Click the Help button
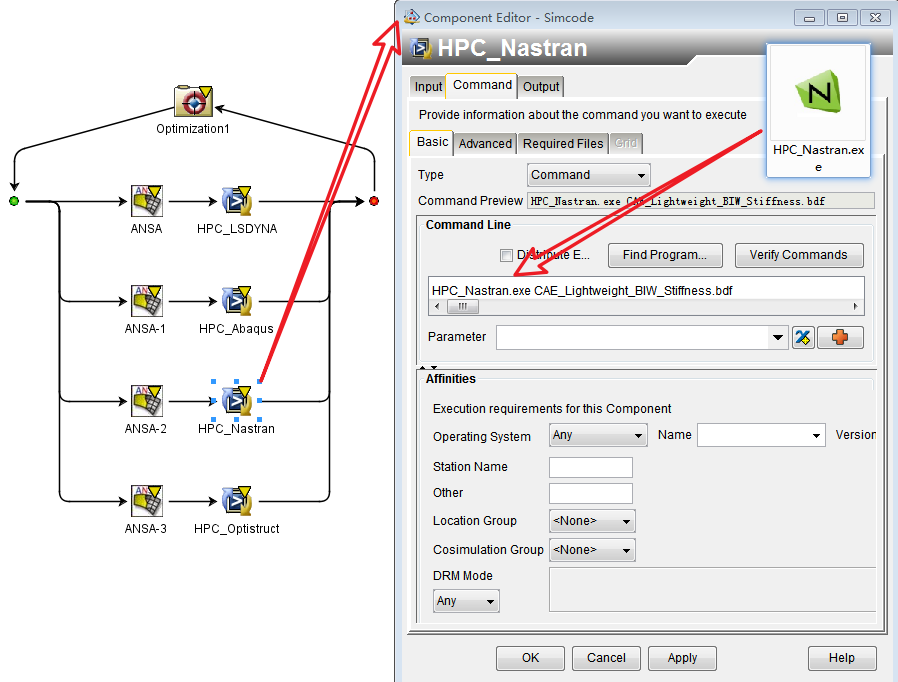Screen dimensions: 898x682 [x=842, y=658]
